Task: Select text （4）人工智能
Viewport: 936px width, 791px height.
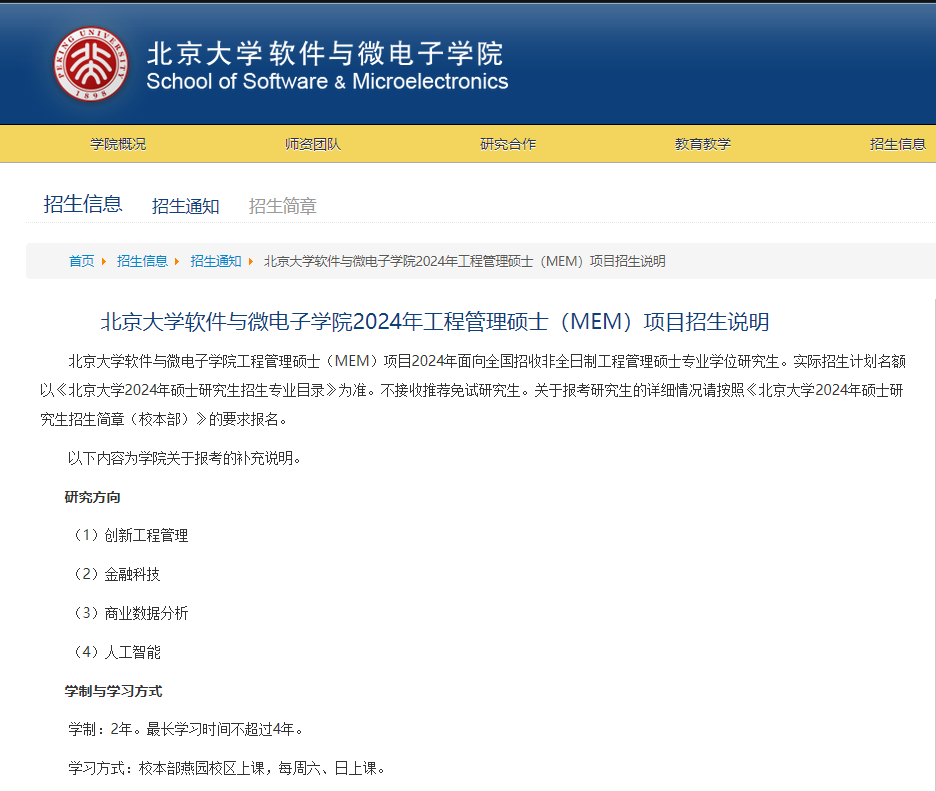Action: tap(114, 652)
